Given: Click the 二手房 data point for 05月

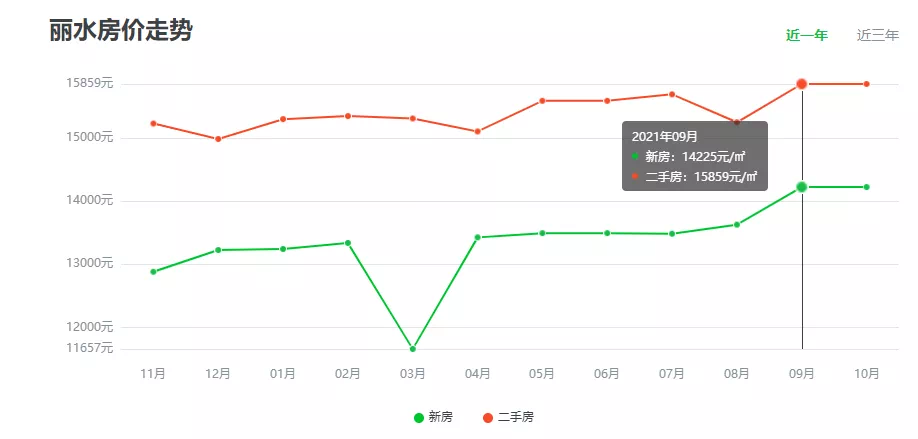Looking at the screenshot, I should pos(542,101).
